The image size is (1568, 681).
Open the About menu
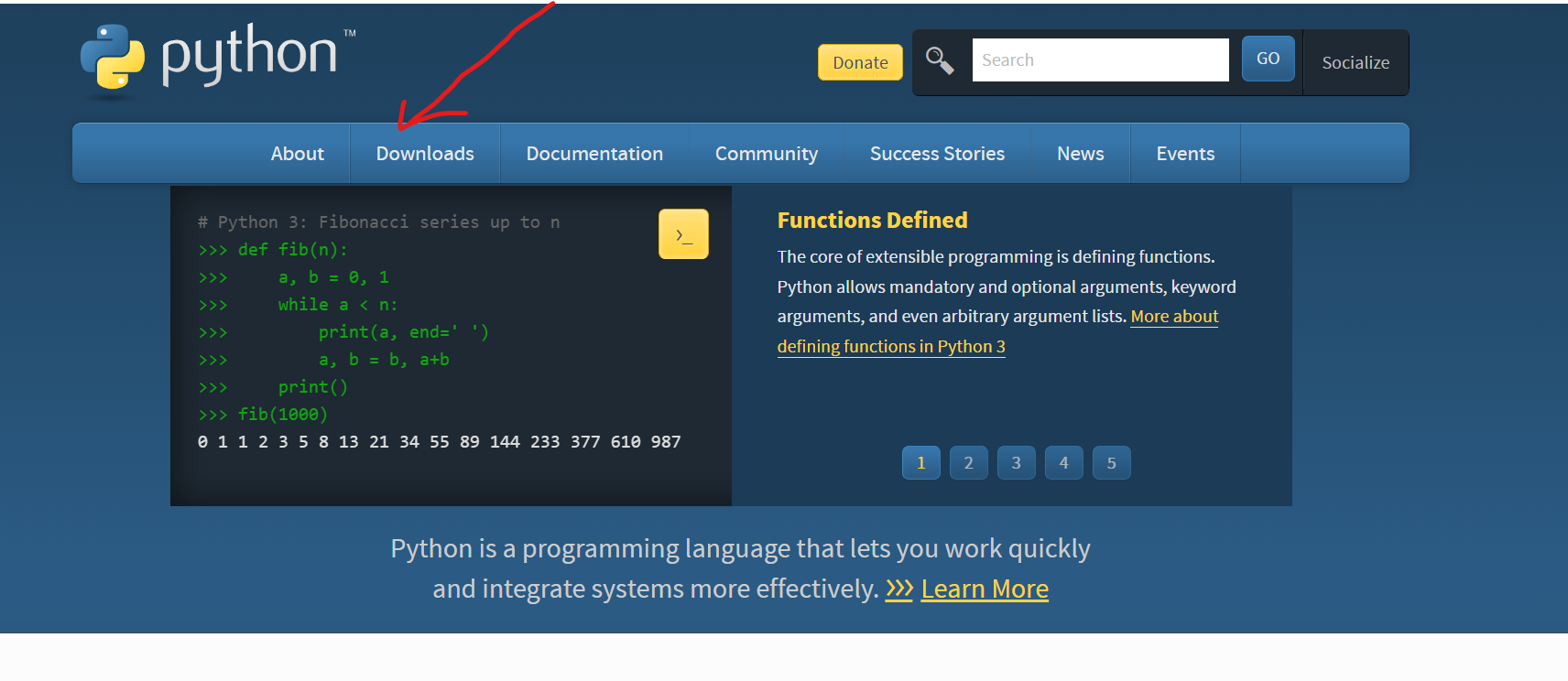(x=298, y=154)
